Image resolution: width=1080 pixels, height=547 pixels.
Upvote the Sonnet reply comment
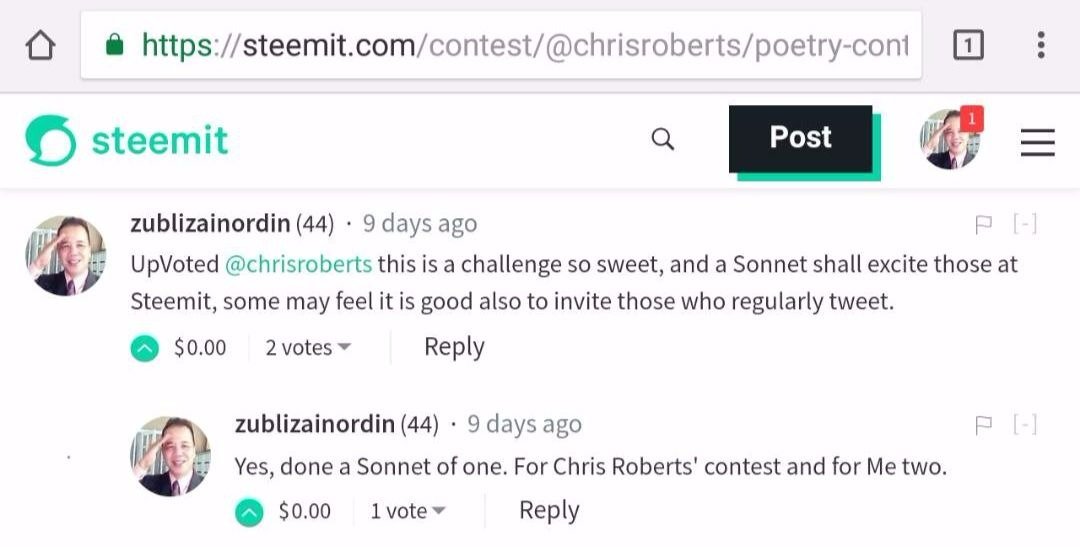tap(249, 512)
